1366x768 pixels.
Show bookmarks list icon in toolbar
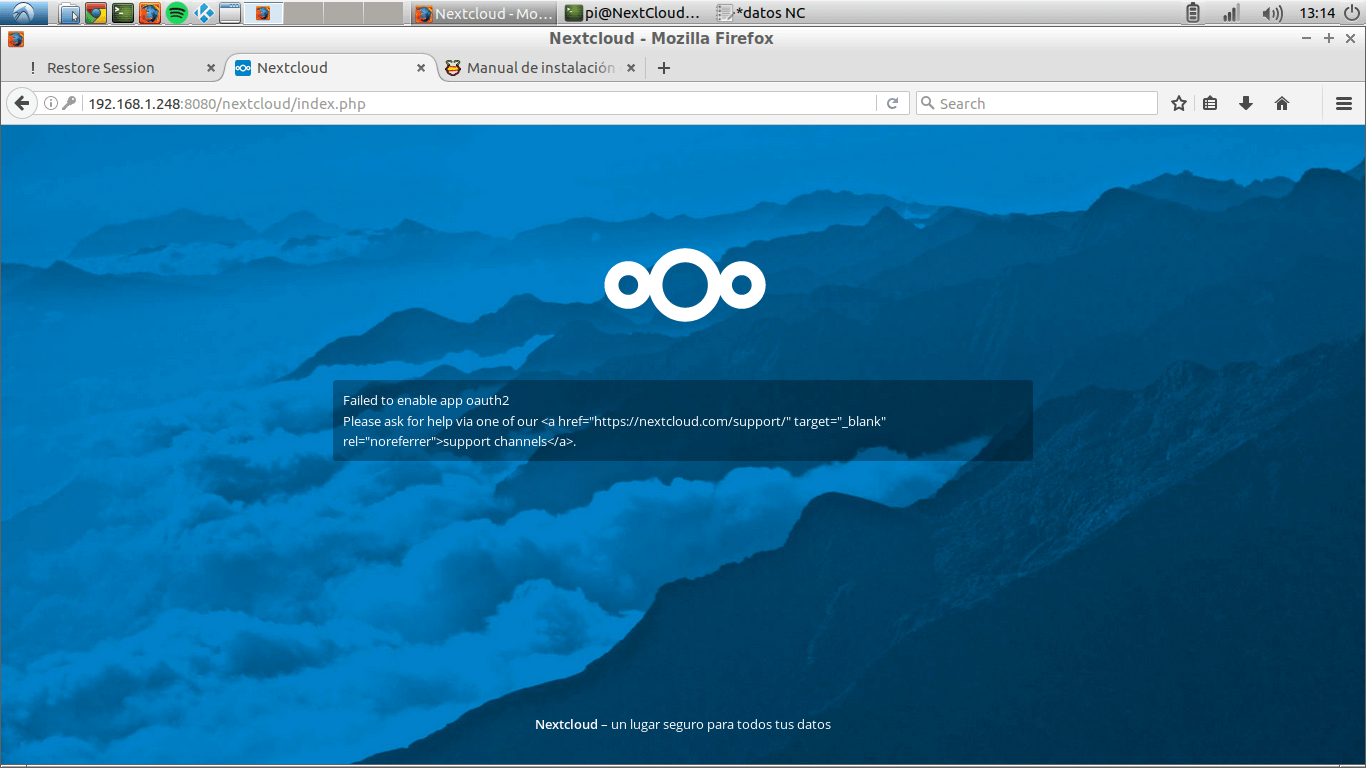pyautogui.click(x=1210, y=103)
